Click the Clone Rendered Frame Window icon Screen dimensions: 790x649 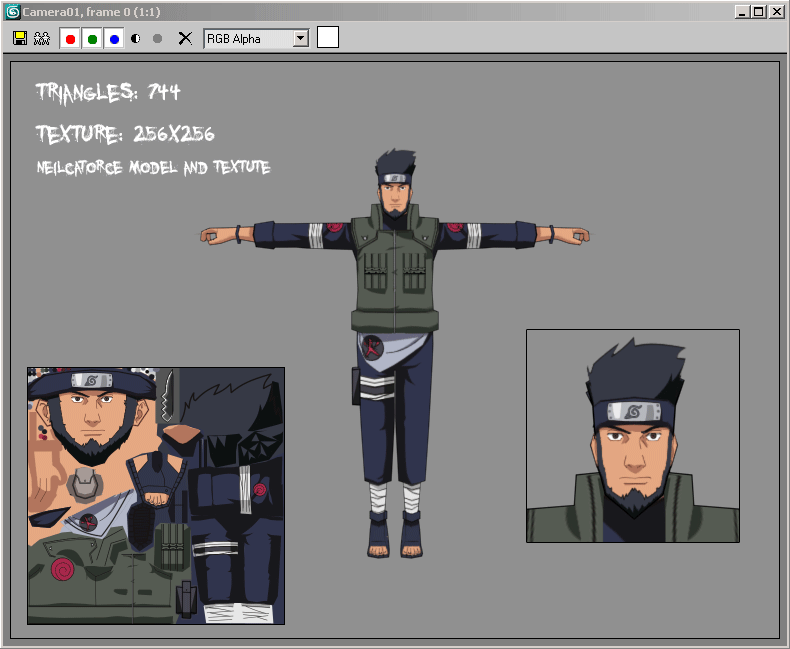(42, 38)
